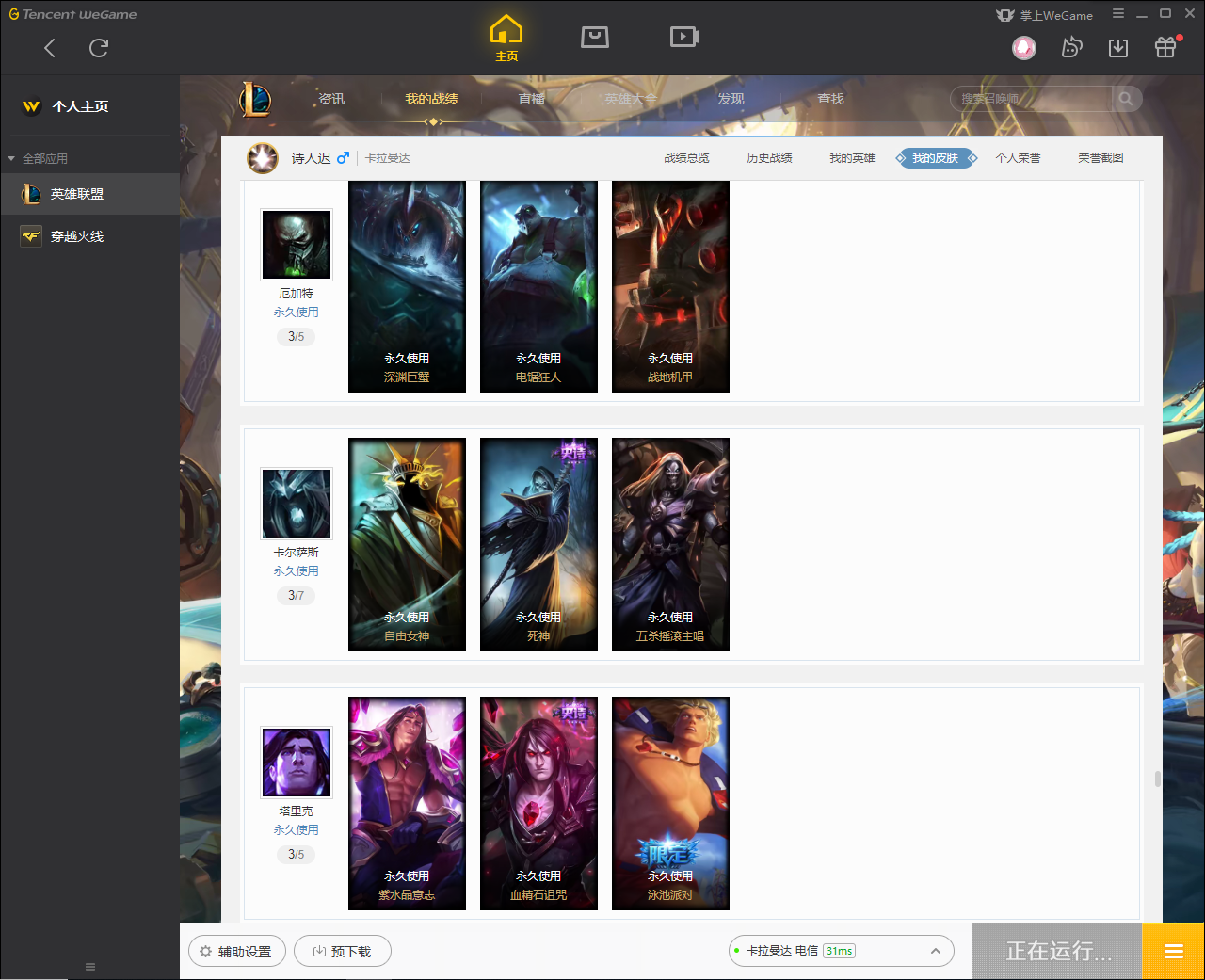
Task: Open the hamburger menu in title bar
Action: 1118,14
